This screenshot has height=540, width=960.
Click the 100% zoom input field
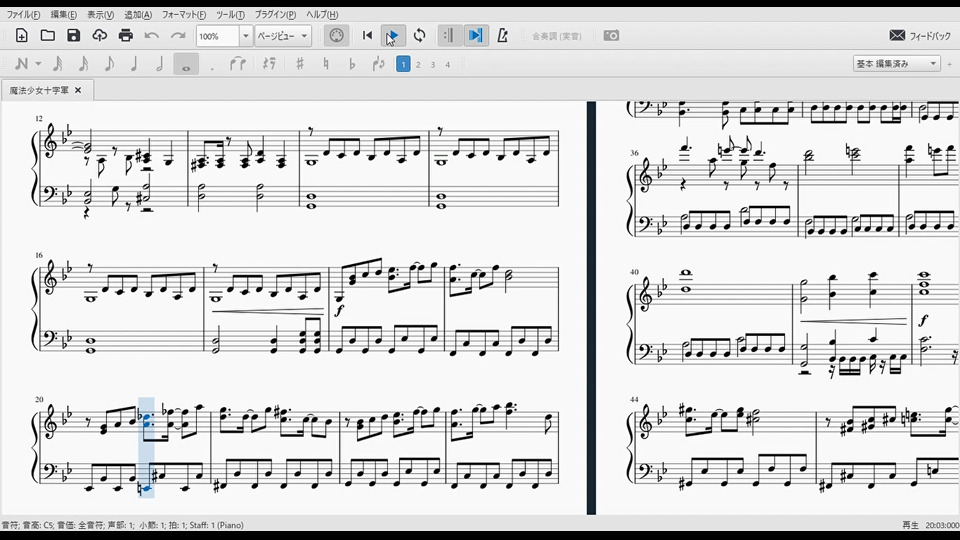[217, 36]
